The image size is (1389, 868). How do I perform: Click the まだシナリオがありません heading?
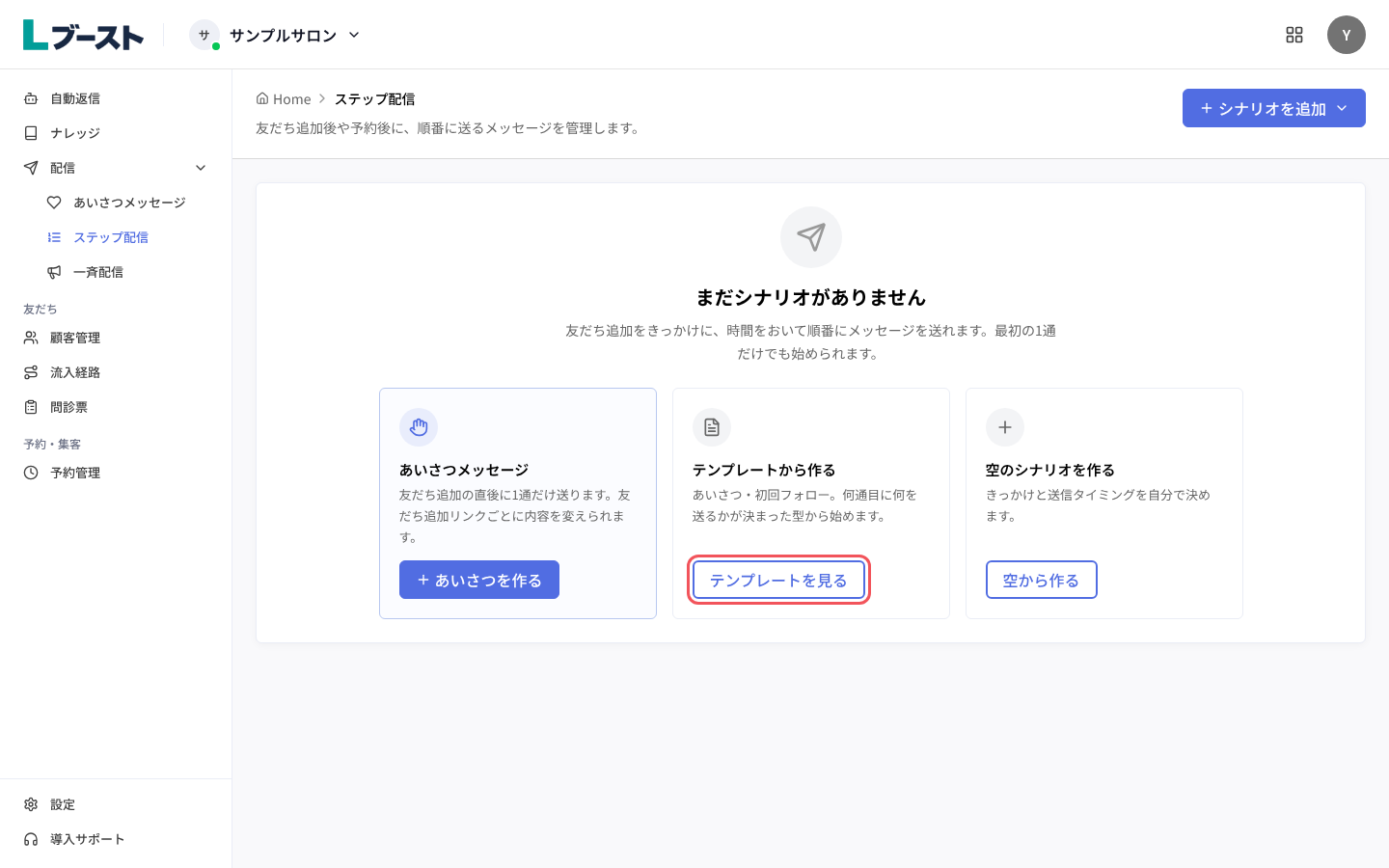click(x=810, y=297)
